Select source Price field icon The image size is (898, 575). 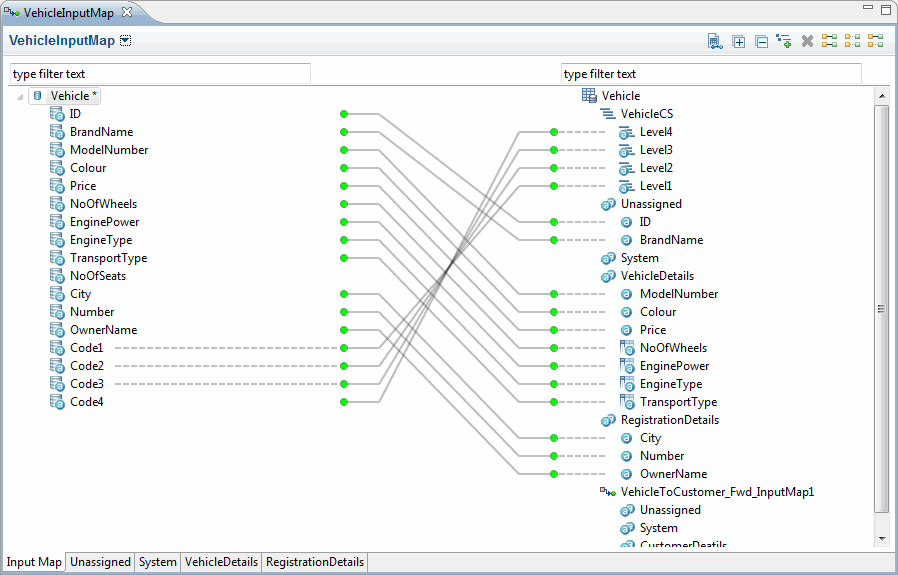pyautogui.click(x=57, y=186)
